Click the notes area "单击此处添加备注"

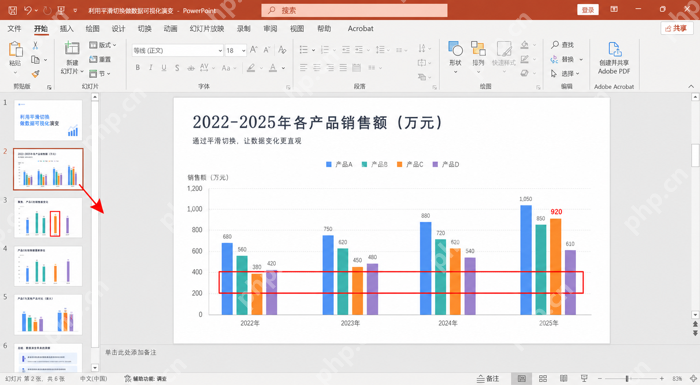131,352
